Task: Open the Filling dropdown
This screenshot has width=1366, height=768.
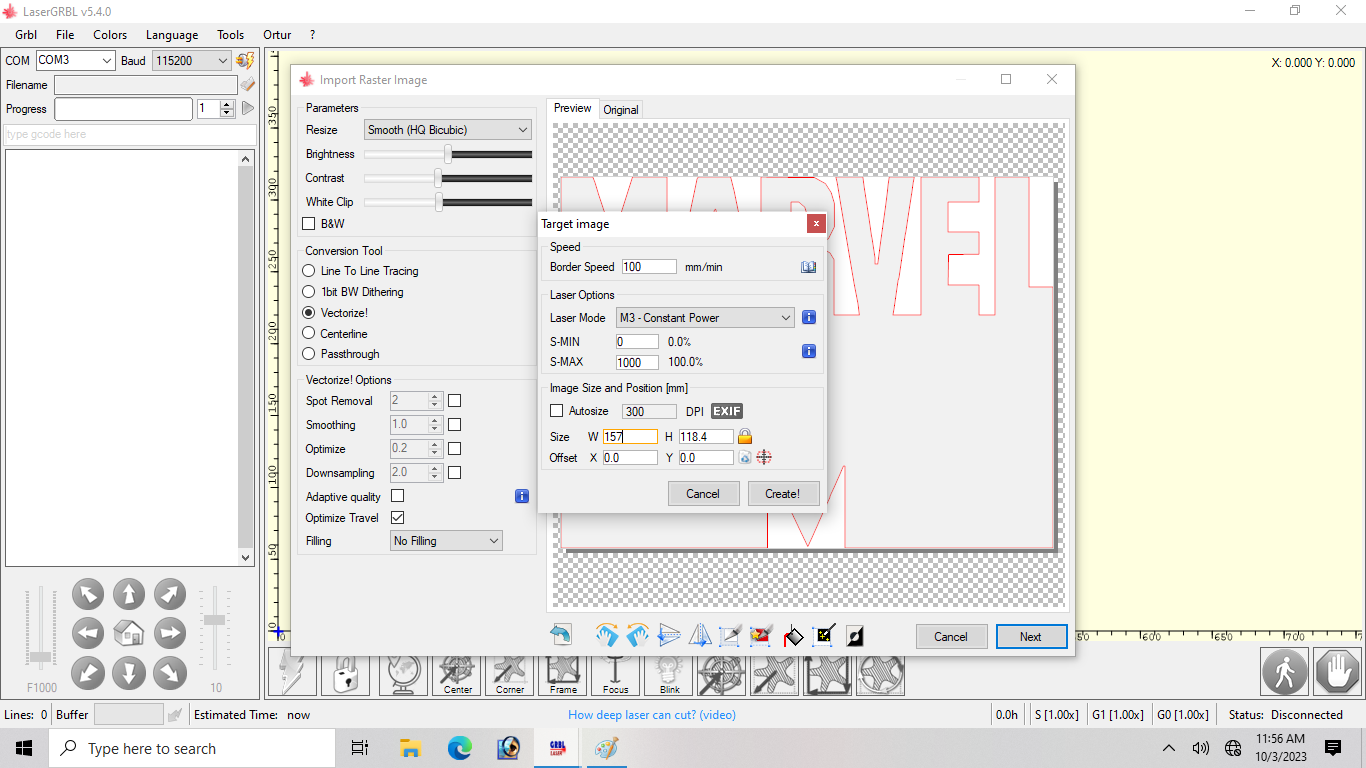Action: [446, 541]
